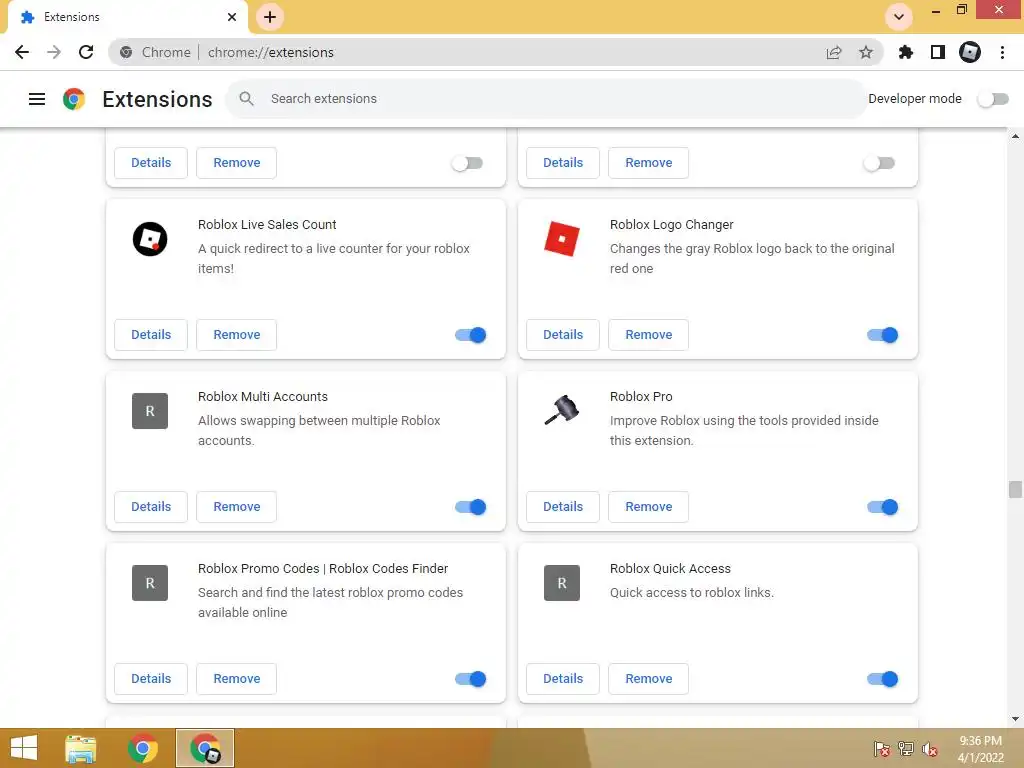Open Details for Roblox Multi Accounts
1024x768 pixels.
click(151, 507)
